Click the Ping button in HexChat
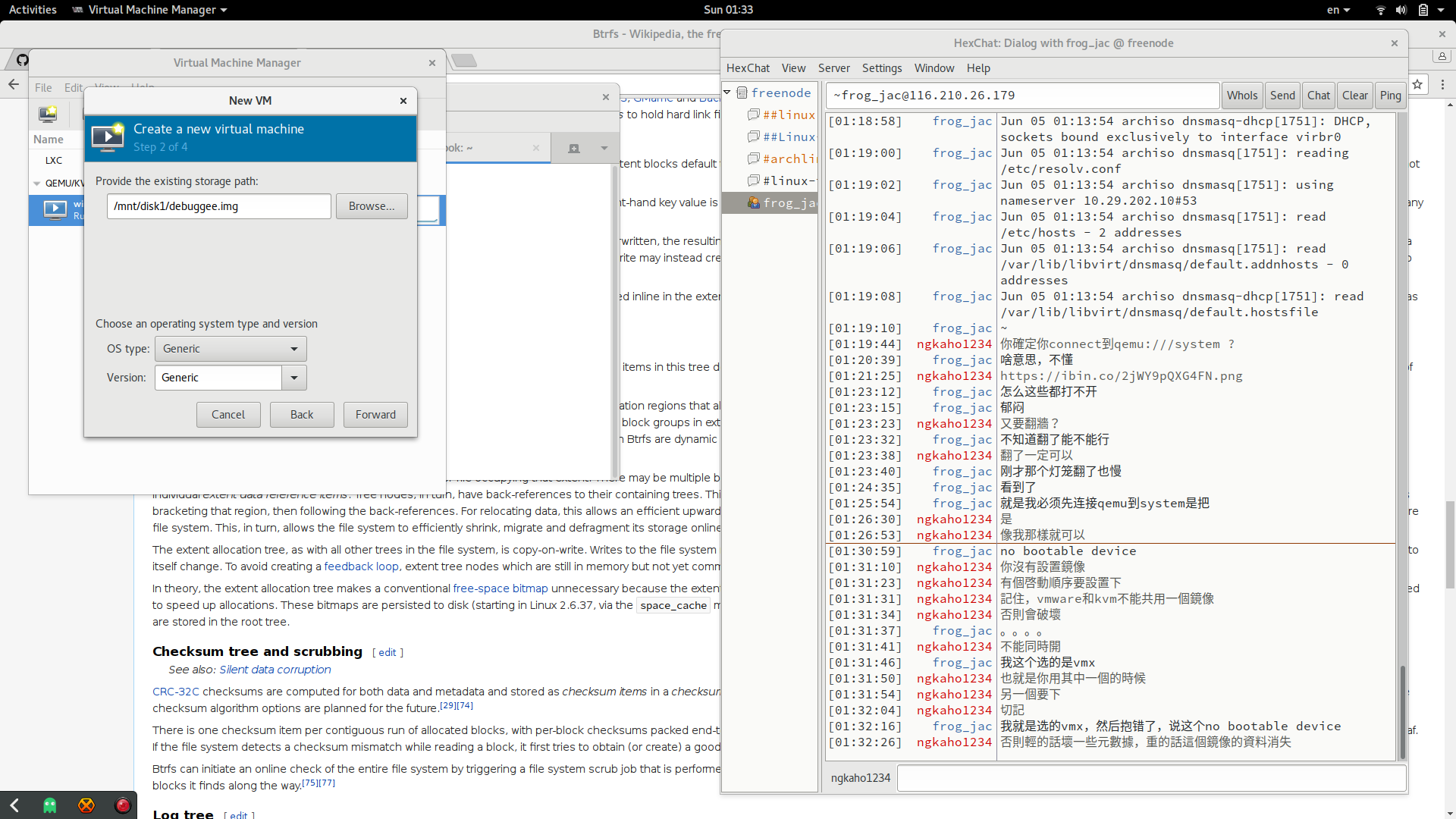 click(1391, 96)
